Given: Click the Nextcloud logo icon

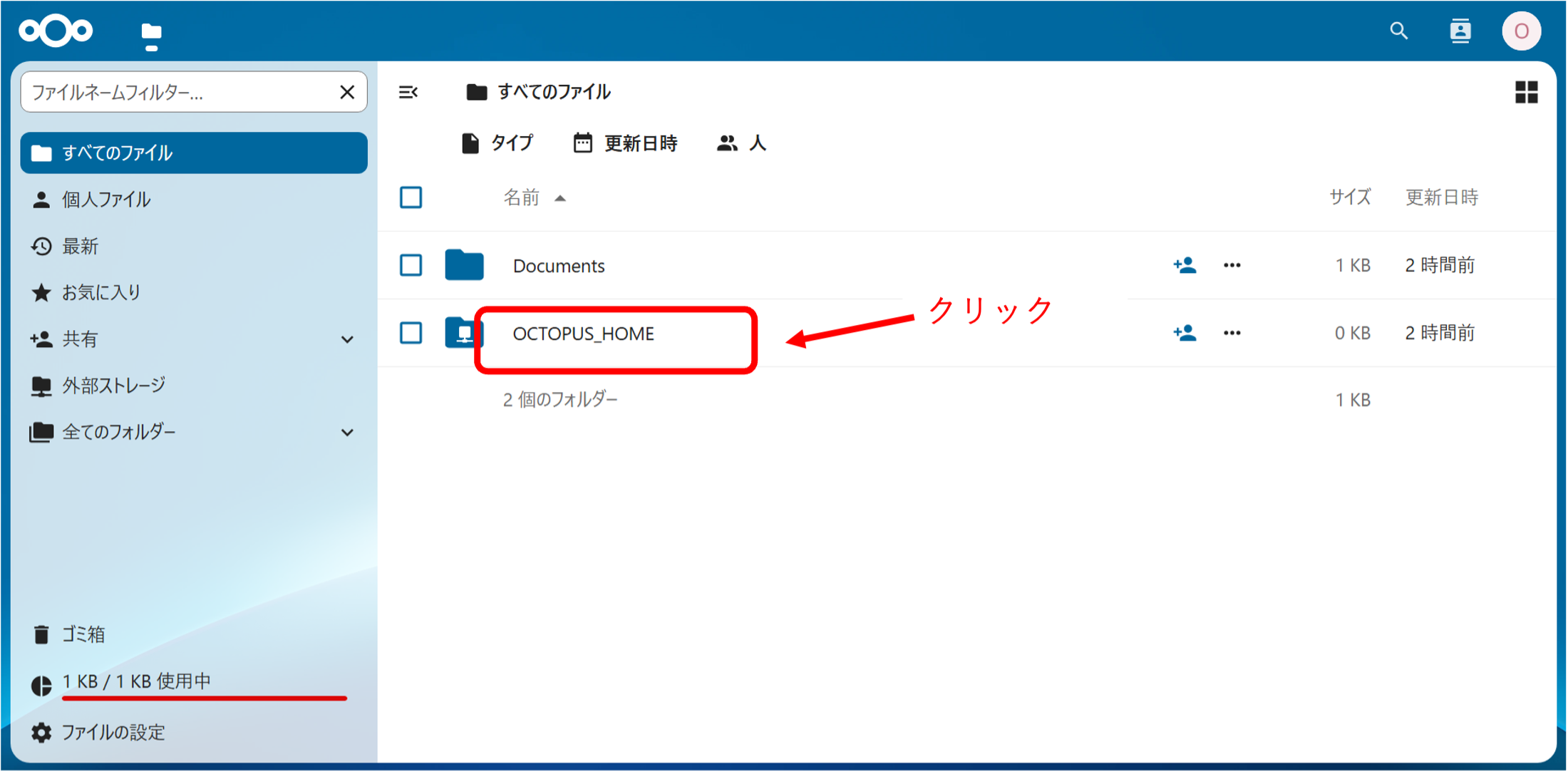Looking at the screenshot, I should tap(56, 31).
